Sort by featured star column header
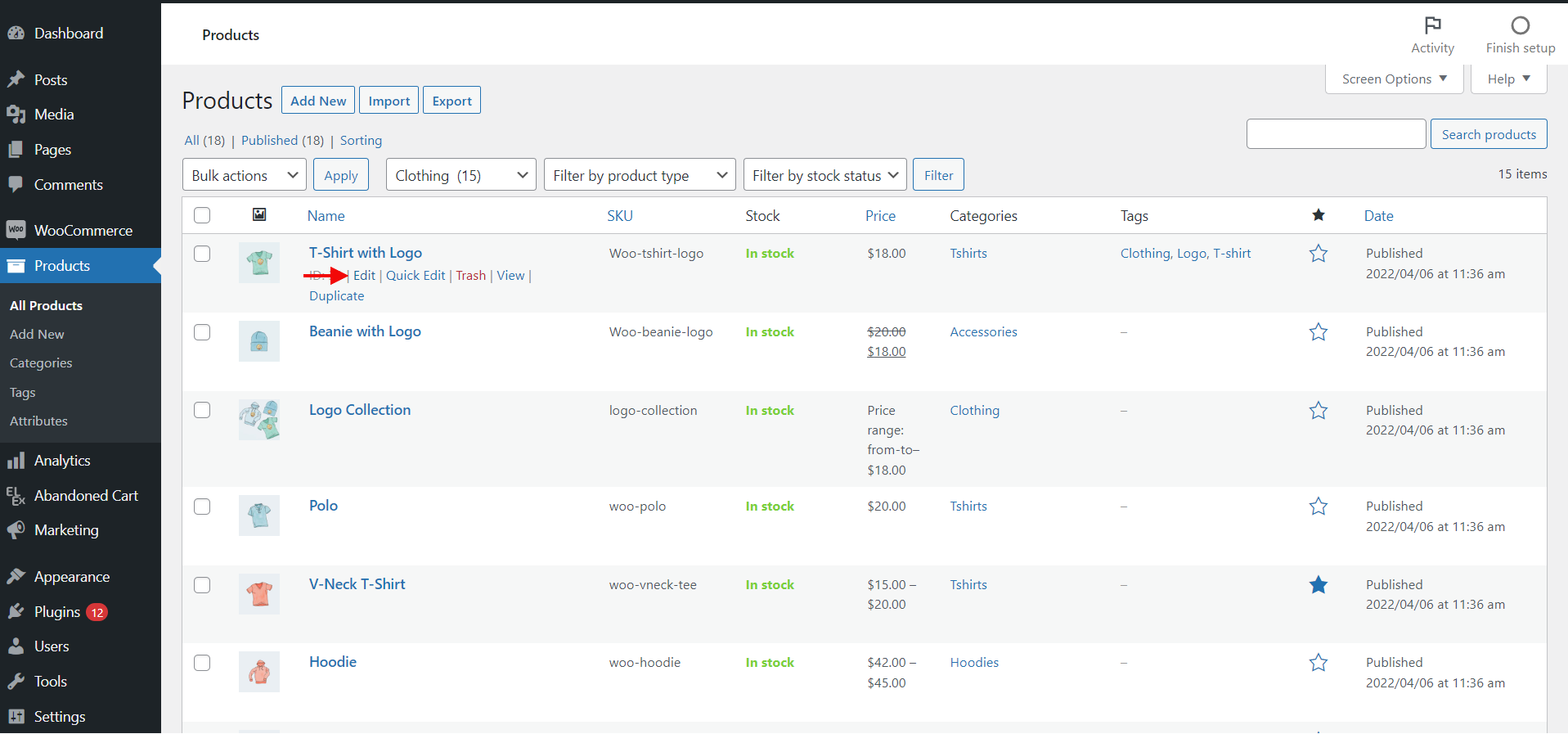The image size is (1568, 734). coord(1318,215)
